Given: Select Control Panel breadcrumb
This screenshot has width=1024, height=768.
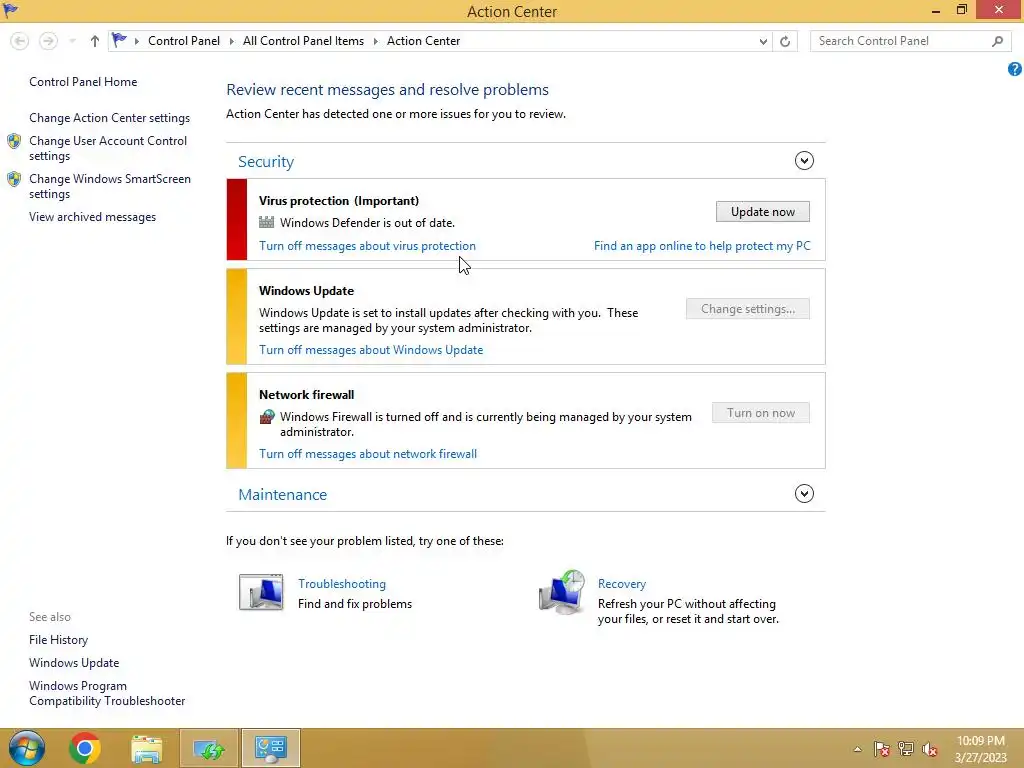Looking at the screenshot, I should click(184, 40).
